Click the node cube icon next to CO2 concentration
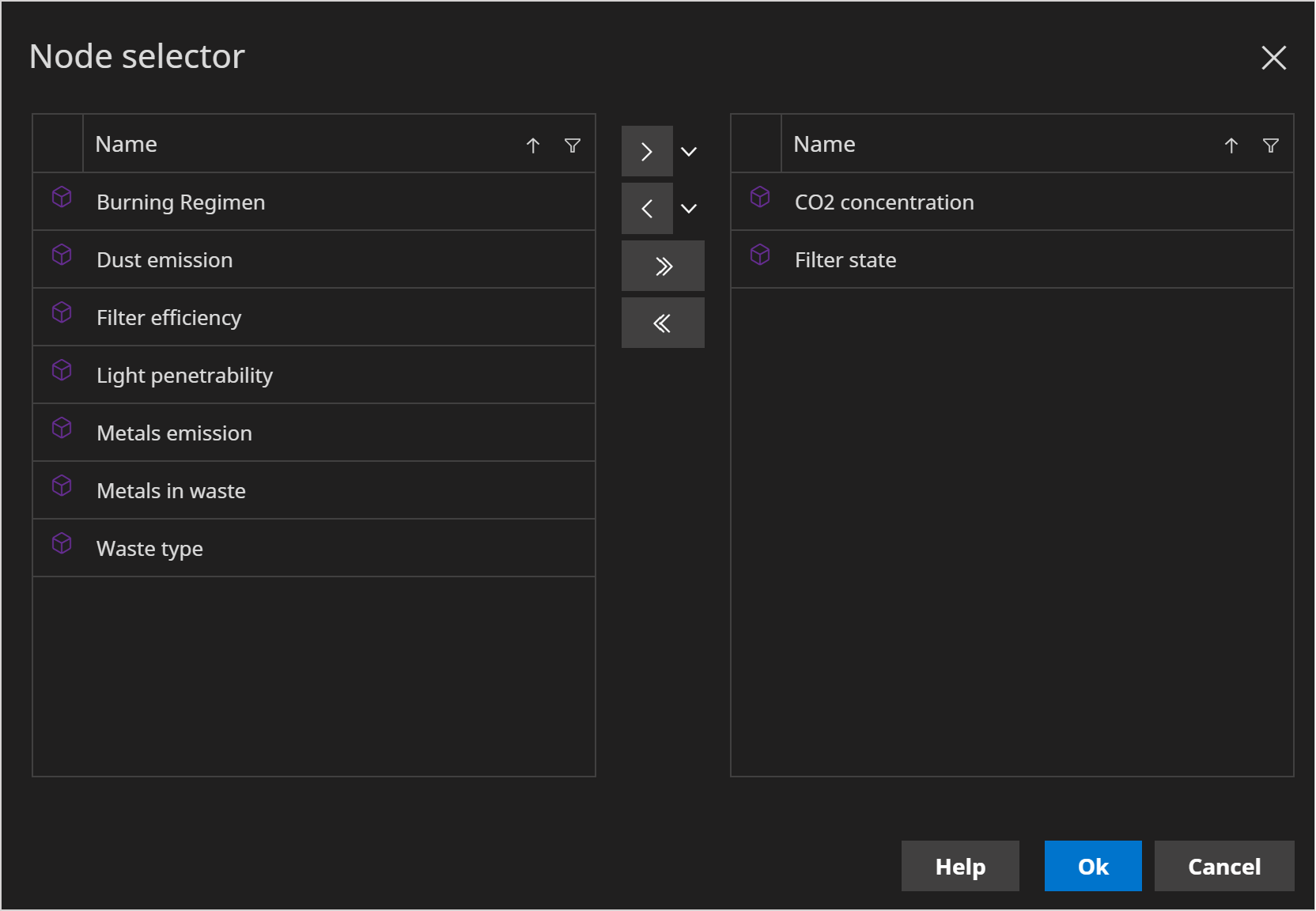The image size is (1316, 911). pyautogui.click(x=760, y=197)
